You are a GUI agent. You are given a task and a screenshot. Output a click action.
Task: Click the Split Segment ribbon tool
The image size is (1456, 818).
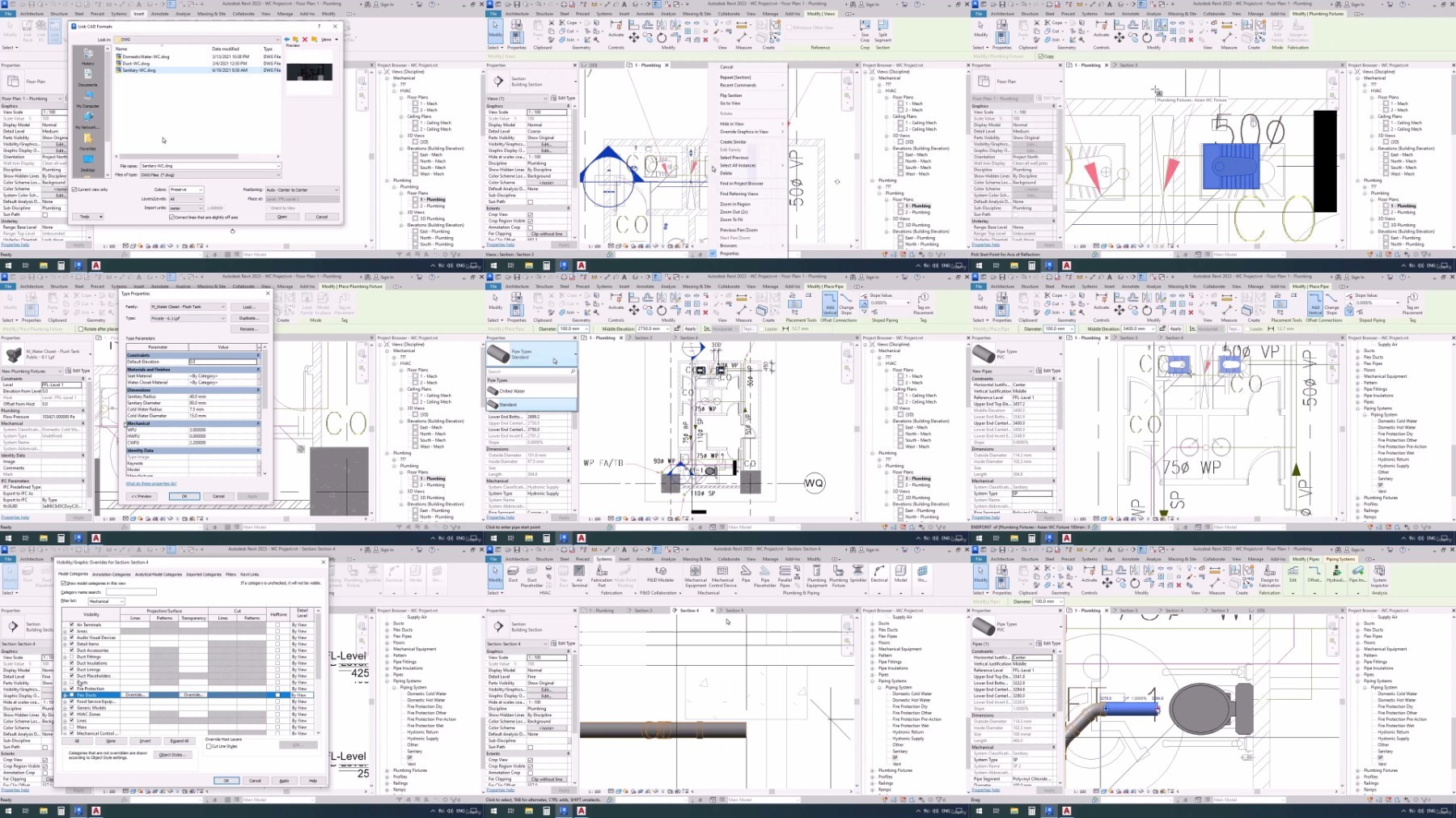[882, 30]
